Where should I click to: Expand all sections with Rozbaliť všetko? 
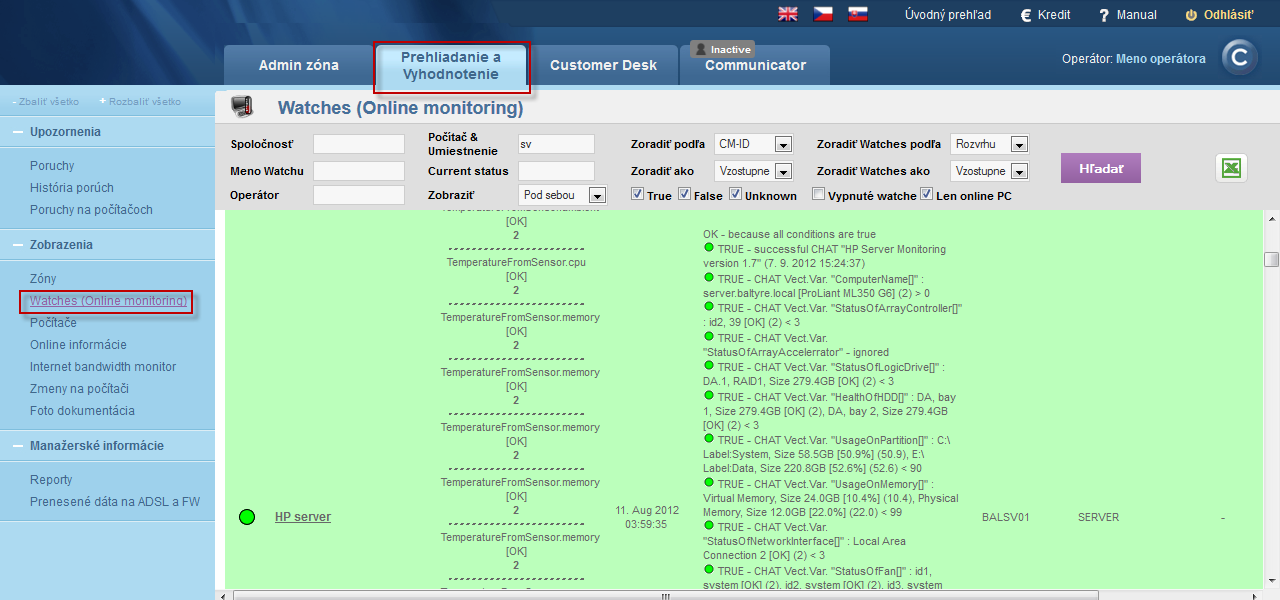click(140, 102)
